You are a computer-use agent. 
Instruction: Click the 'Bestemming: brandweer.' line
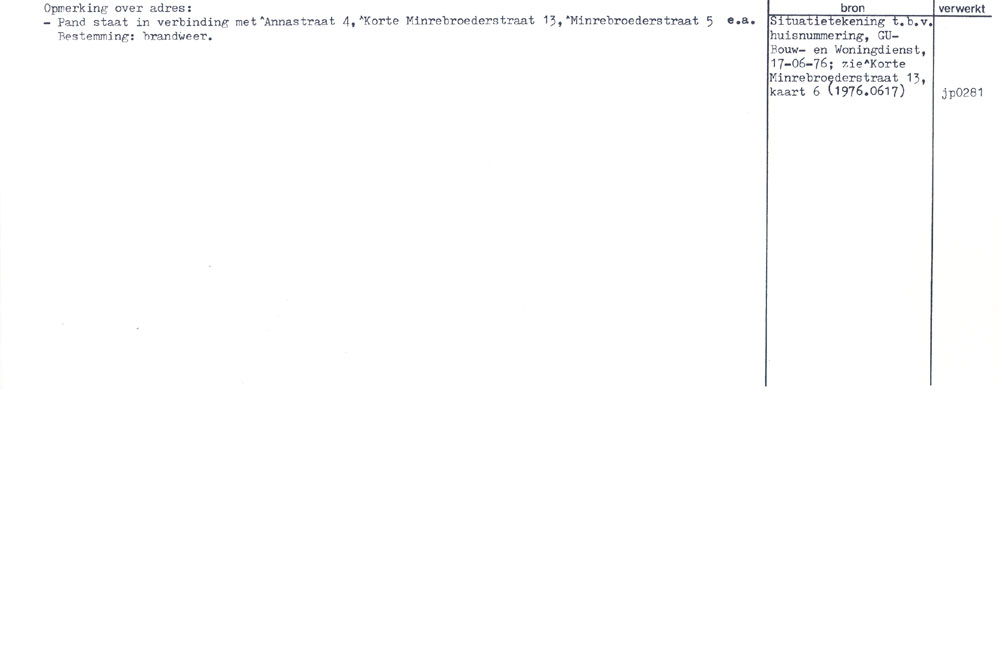click(x=135, y=36)
